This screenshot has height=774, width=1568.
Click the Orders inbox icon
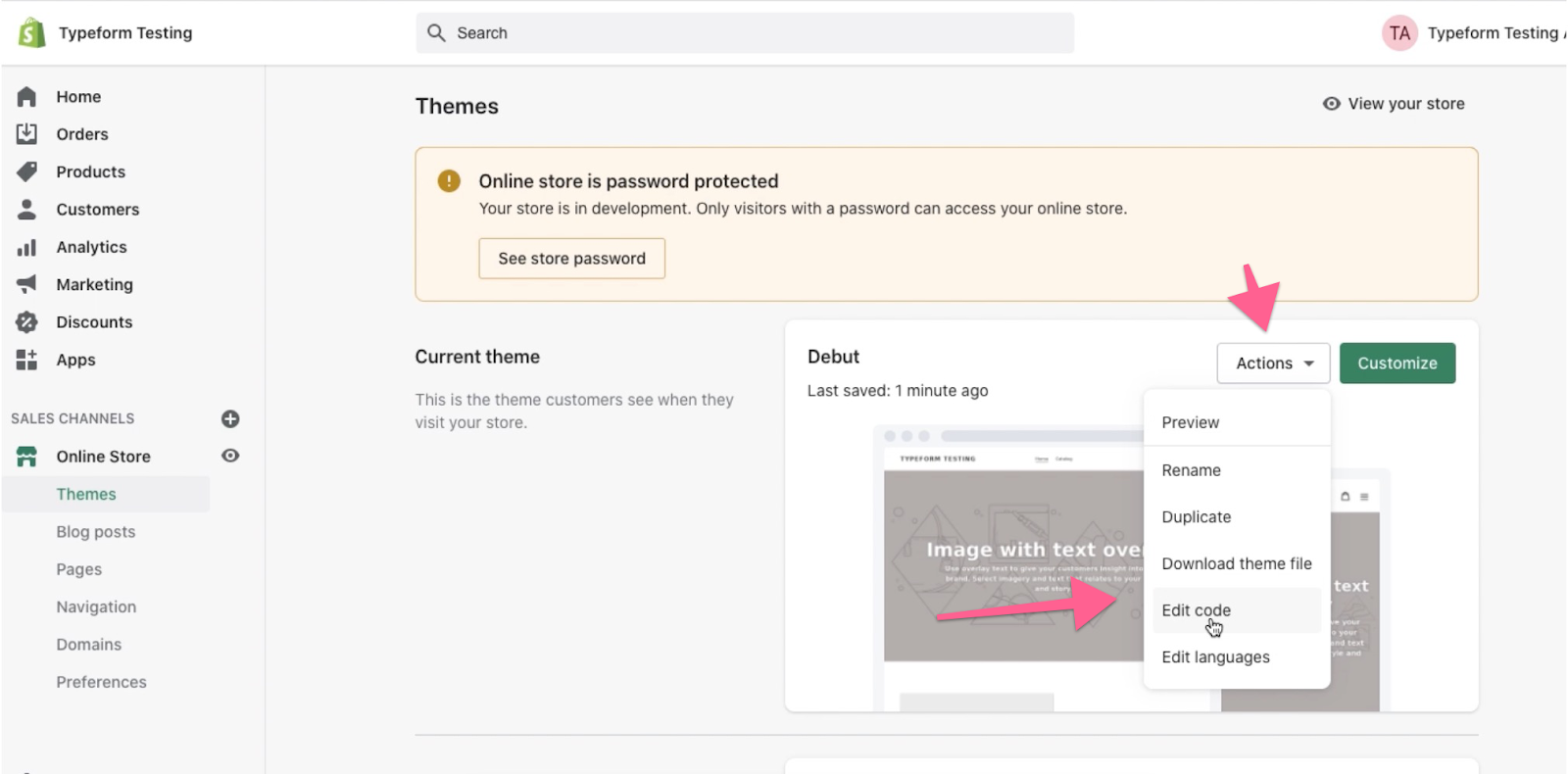26,134
